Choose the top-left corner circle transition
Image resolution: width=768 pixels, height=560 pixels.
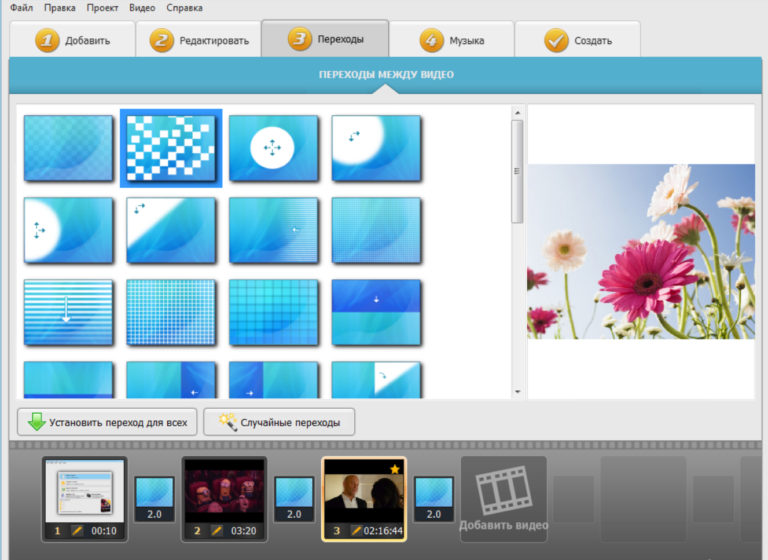coord(376,148)
